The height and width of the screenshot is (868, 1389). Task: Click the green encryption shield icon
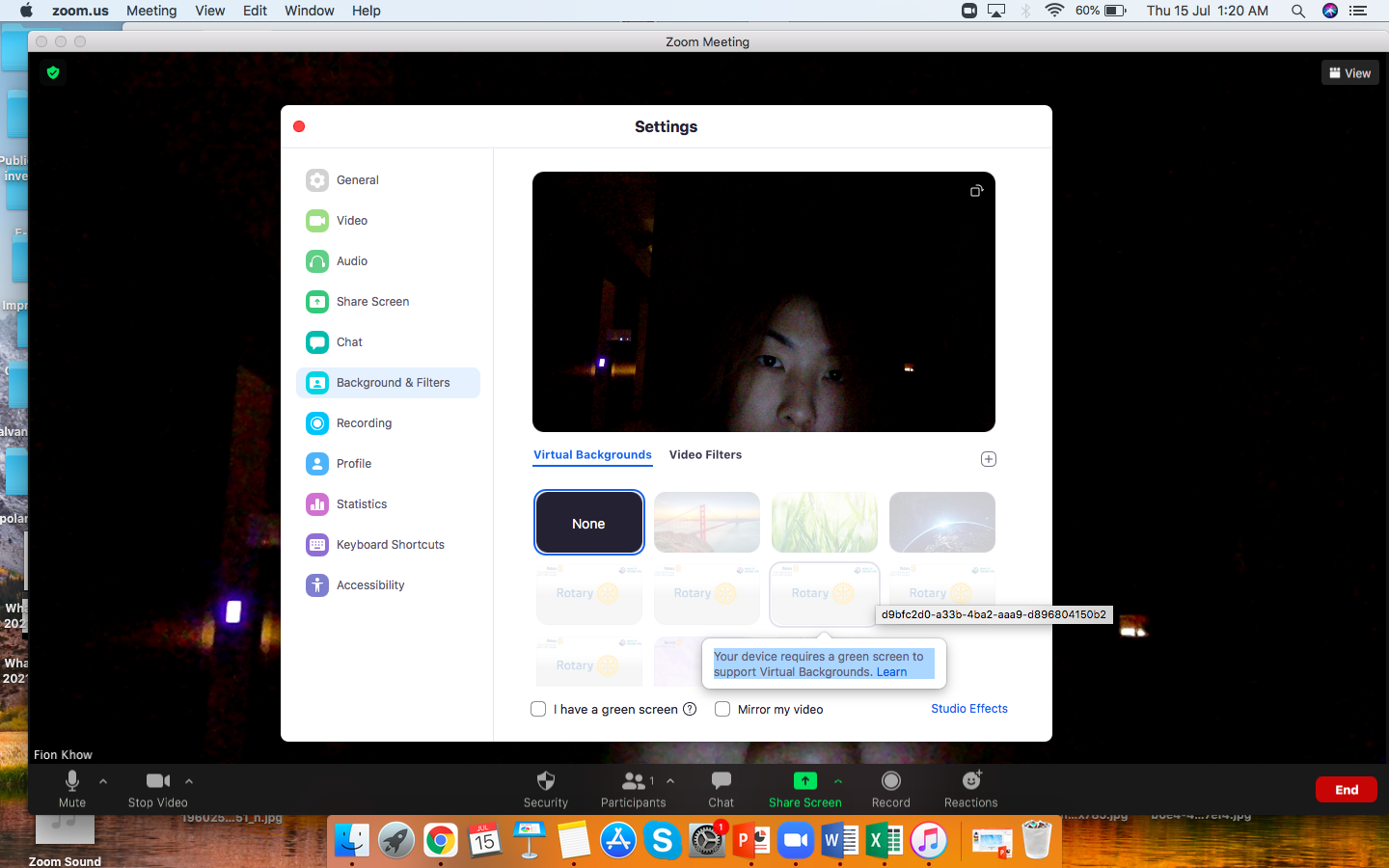[x=53, y=72]
